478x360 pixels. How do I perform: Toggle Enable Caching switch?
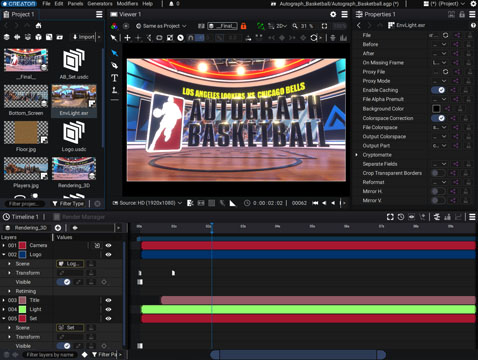click(x=438, y=90)
